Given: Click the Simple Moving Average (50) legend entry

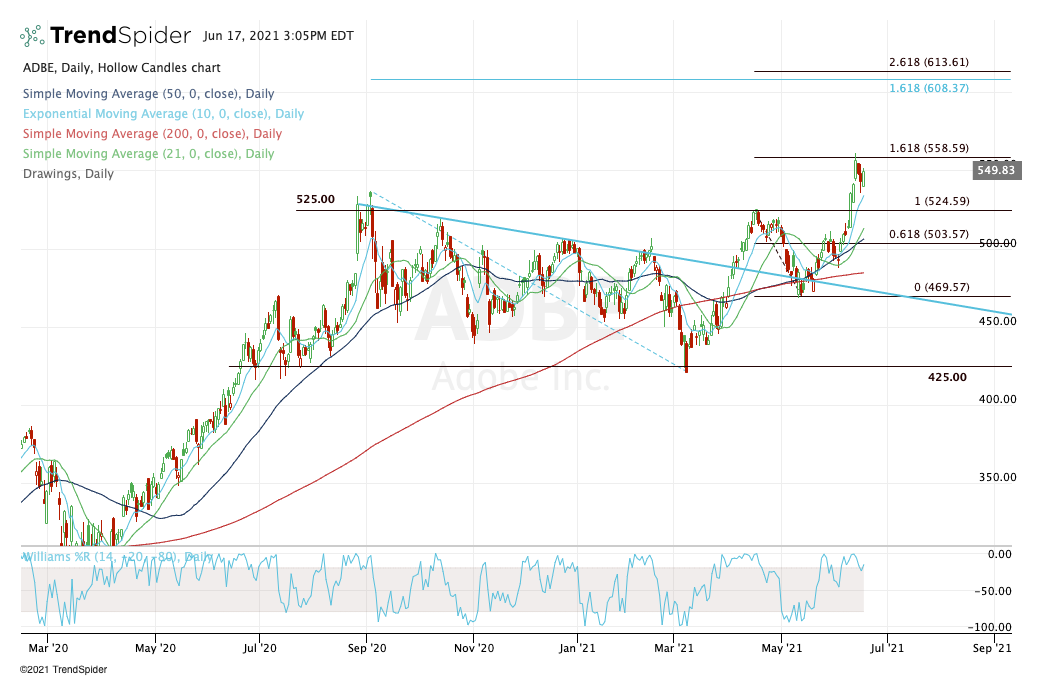Looking at the screenshot, I should [148, 94].
